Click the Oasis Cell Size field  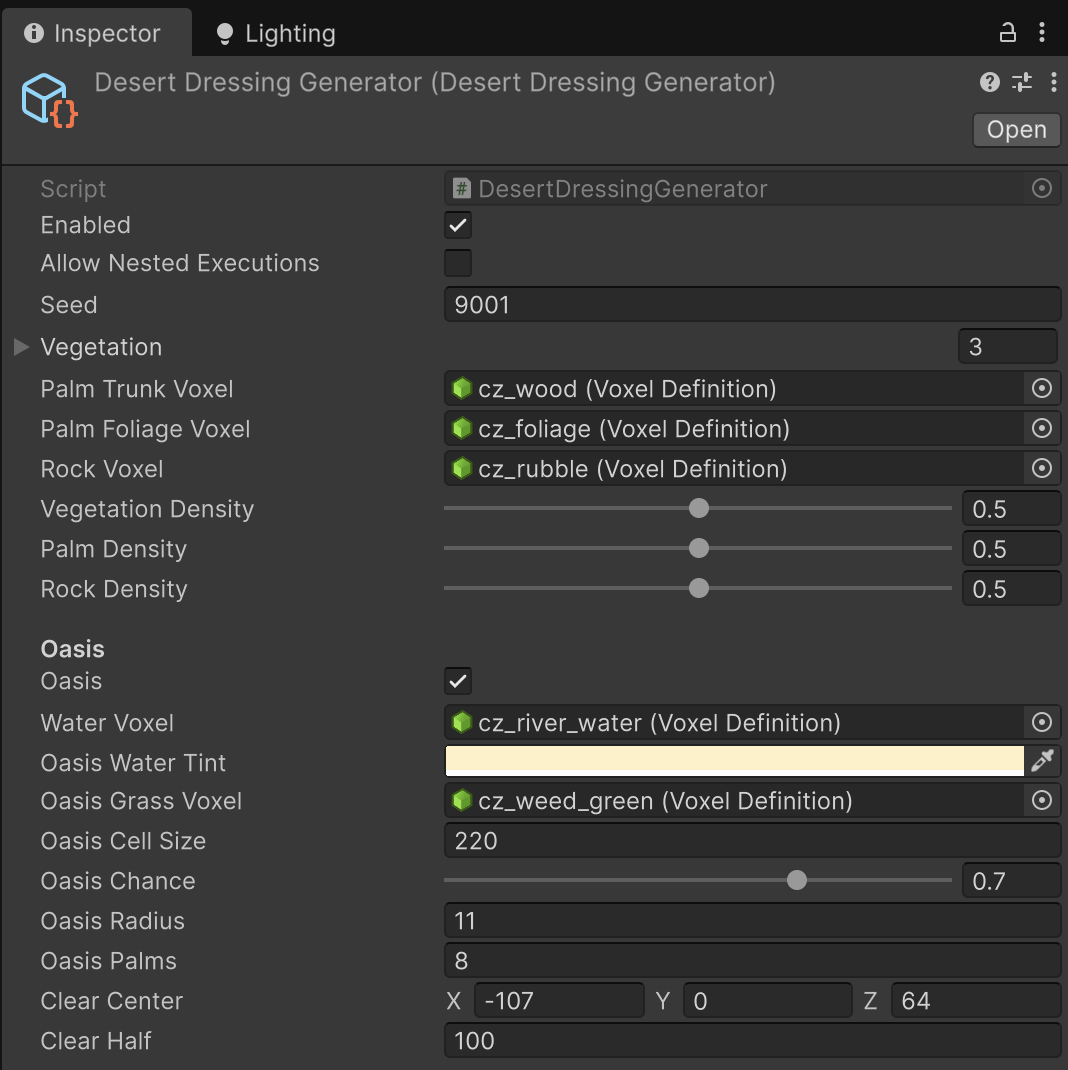point(752,840)
